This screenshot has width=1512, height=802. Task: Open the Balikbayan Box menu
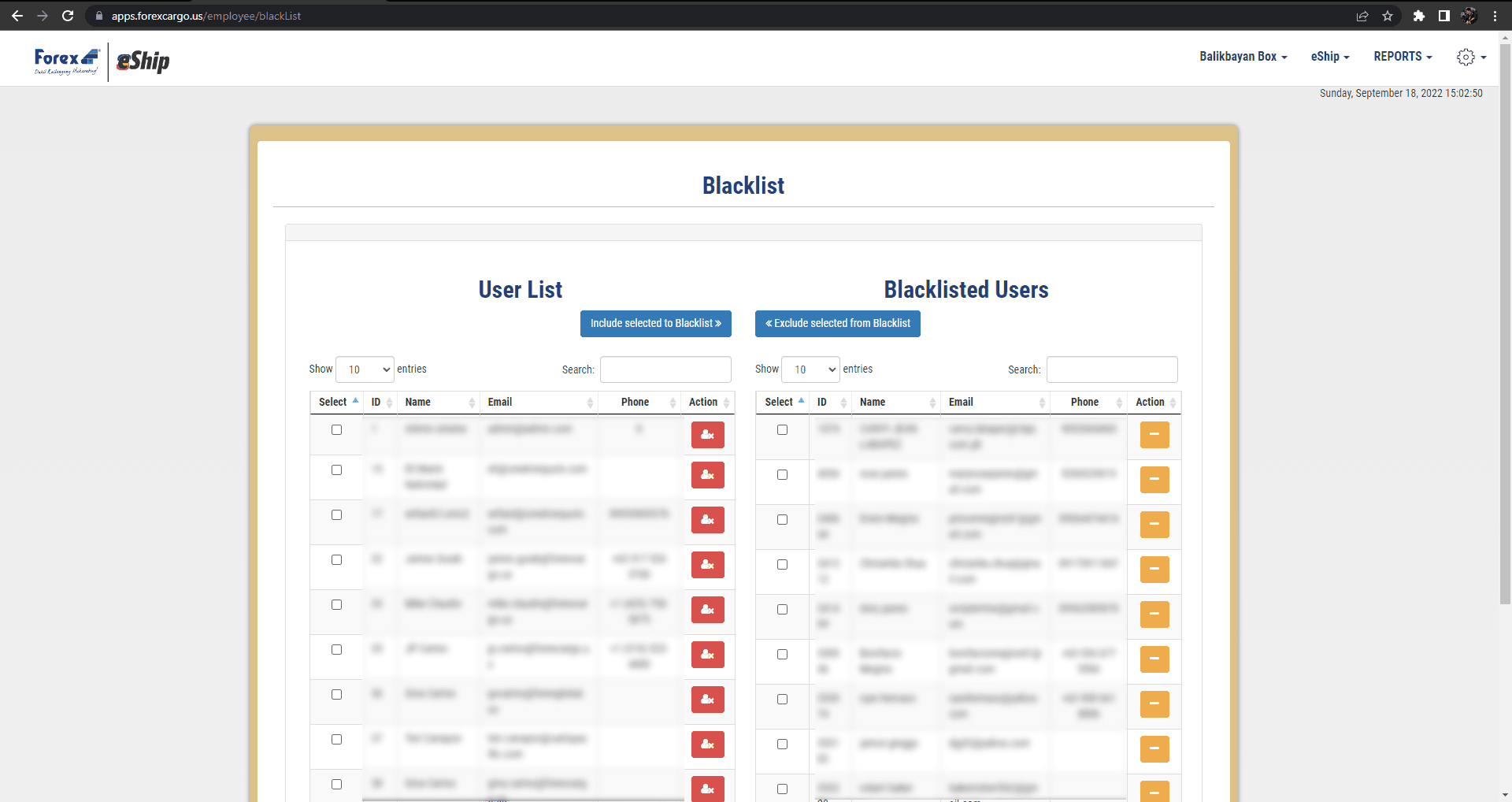click(x=1243, y=57)
